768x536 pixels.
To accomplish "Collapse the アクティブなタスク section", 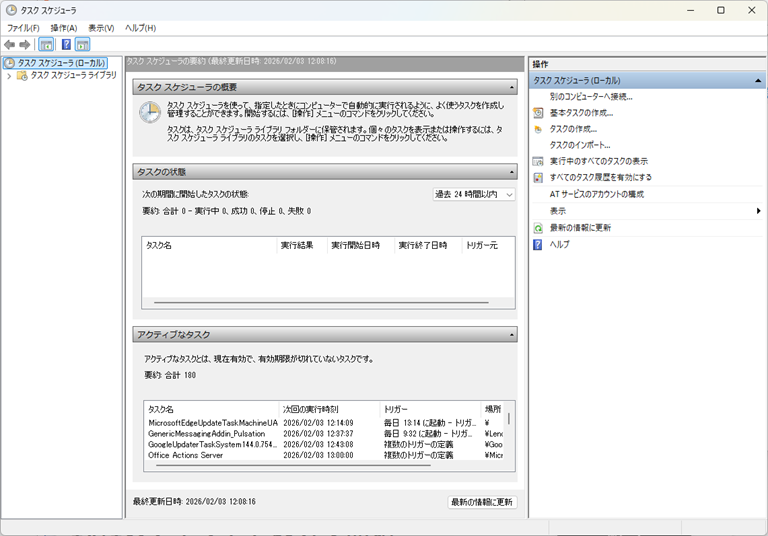I will (x=512, y=334).
